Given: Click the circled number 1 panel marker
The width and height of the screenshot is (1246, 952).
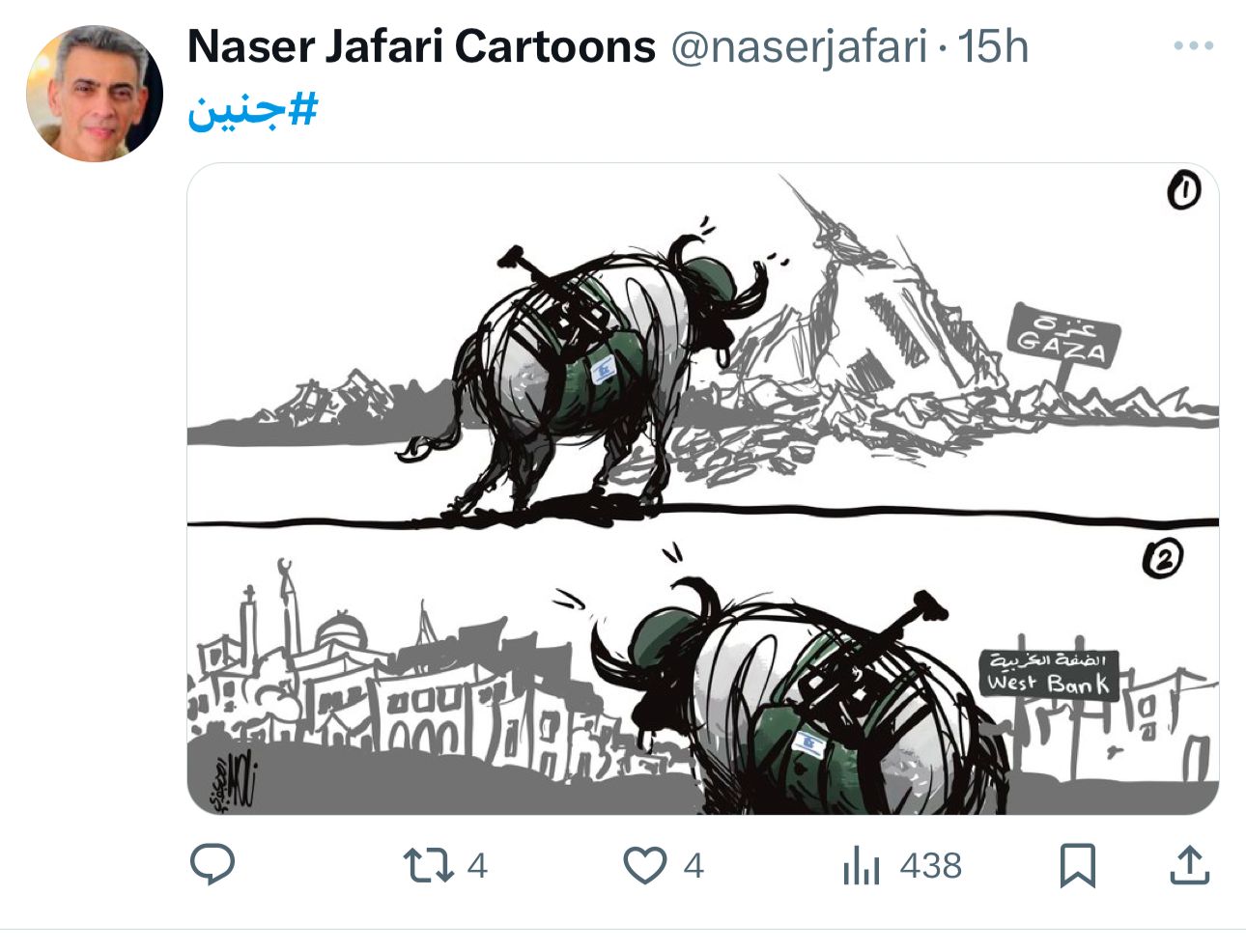Looking at the screenshot, I should 1184,191.
